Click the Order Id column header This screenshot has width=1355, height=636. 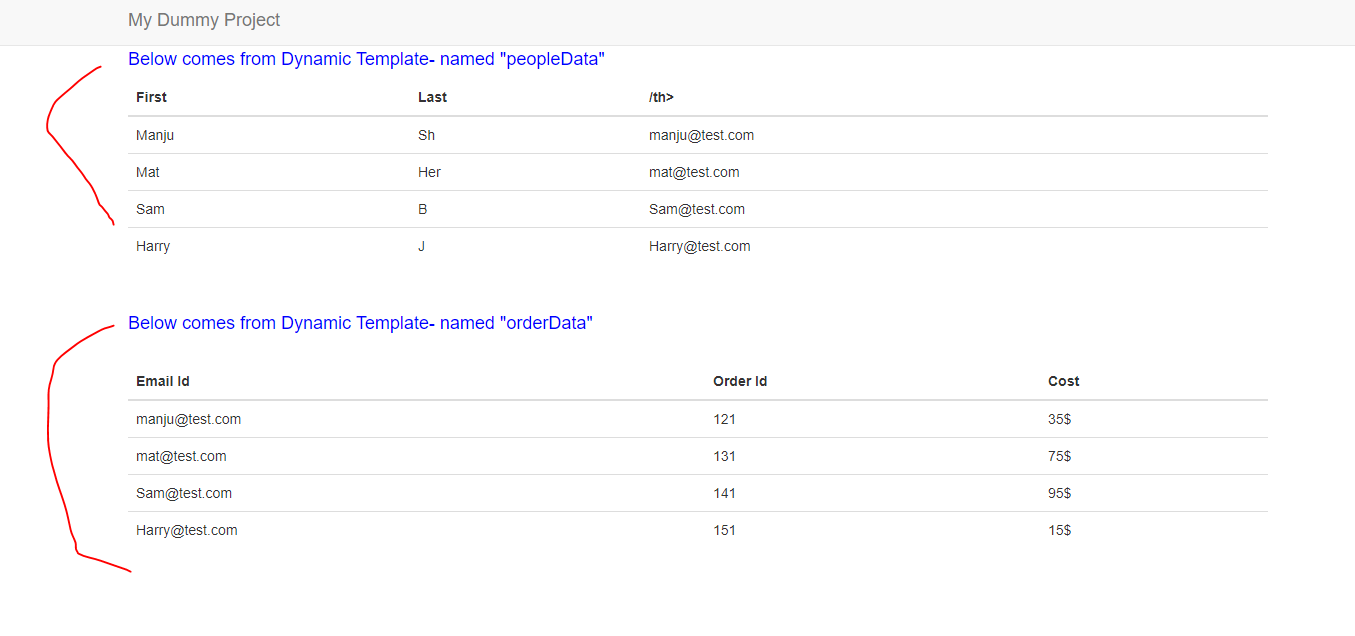click(x=740, y=381)
